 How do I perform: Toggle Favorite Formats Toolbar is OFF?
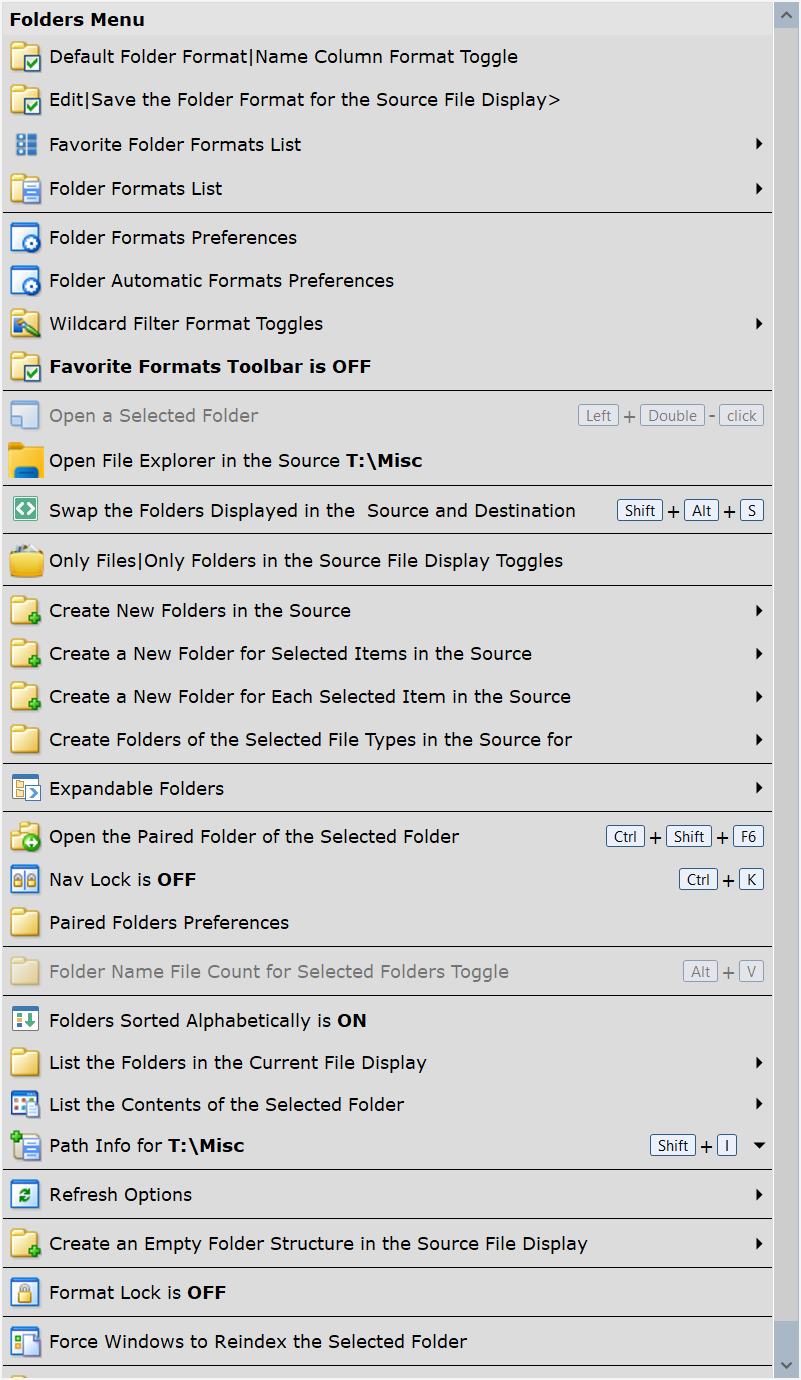(387, 367)
